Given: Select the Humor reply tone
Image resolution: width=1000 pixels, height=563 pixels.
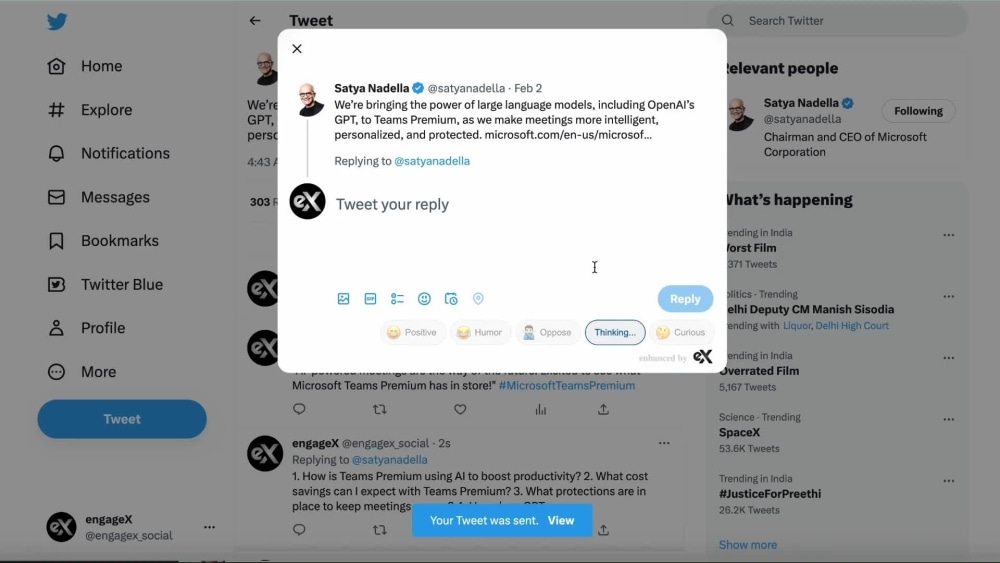Looking at the screenshot, I should (x=480, y=332).
